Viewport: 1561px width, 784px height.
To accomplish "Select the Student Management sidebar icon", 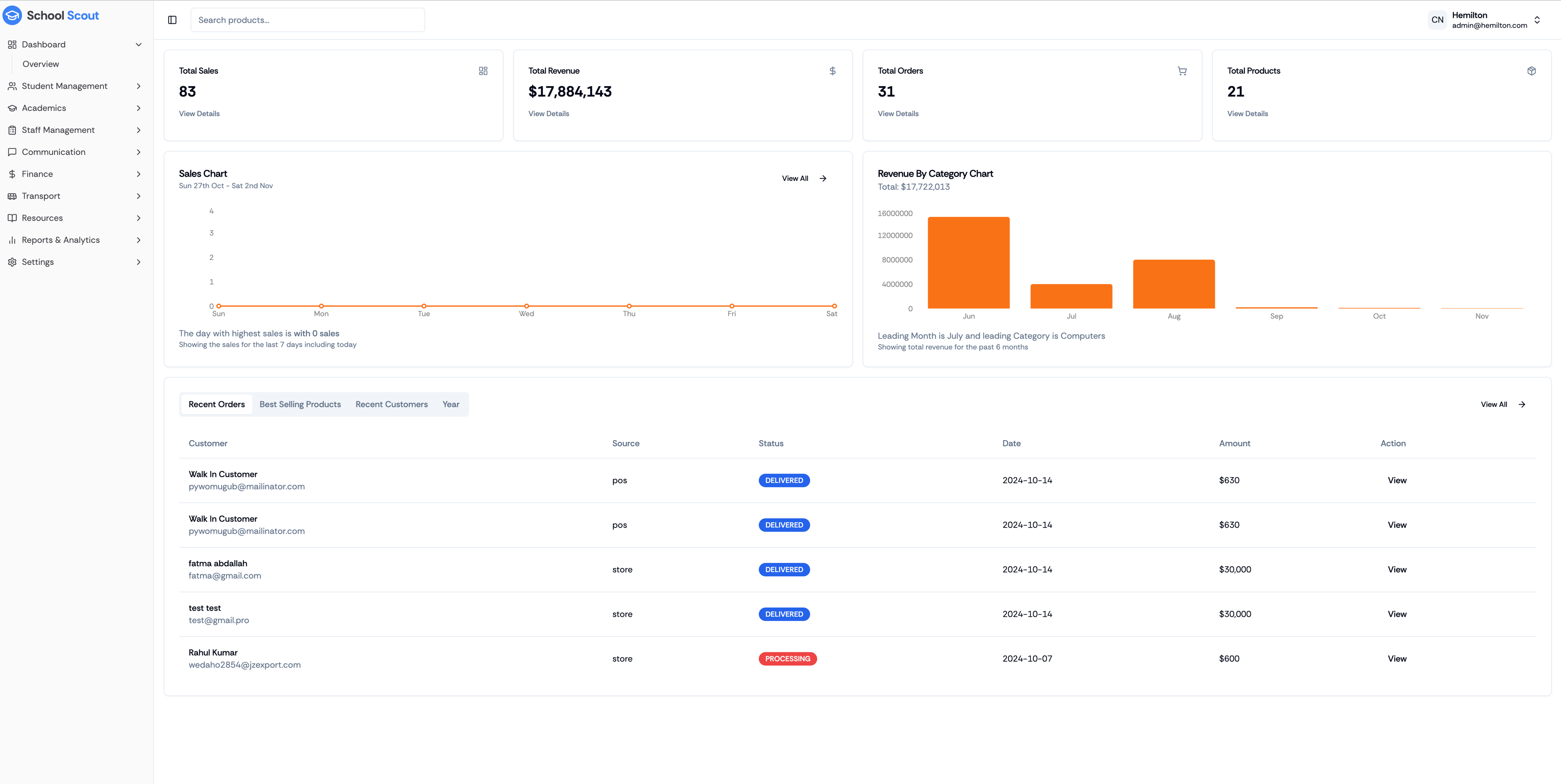I will coord(13,85).
